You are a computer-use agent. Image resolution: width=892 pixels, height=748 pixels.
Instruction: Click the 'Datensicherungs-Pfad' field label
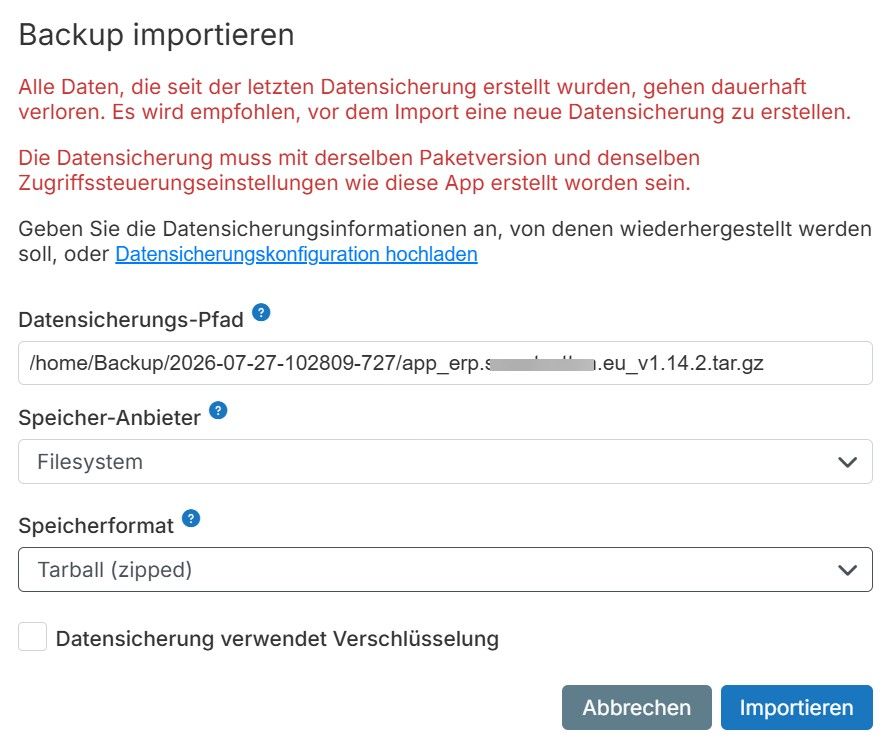(131, 320)
